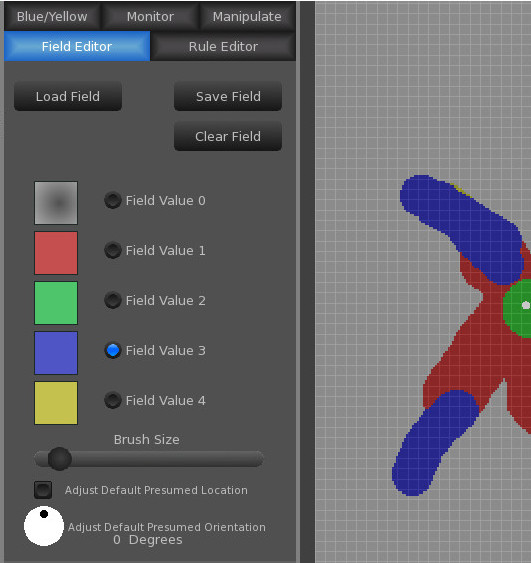Screen dimensions: 531x563
Task: Select the gray Field Value 0 swatch
Action: click(x=56, y=203)
